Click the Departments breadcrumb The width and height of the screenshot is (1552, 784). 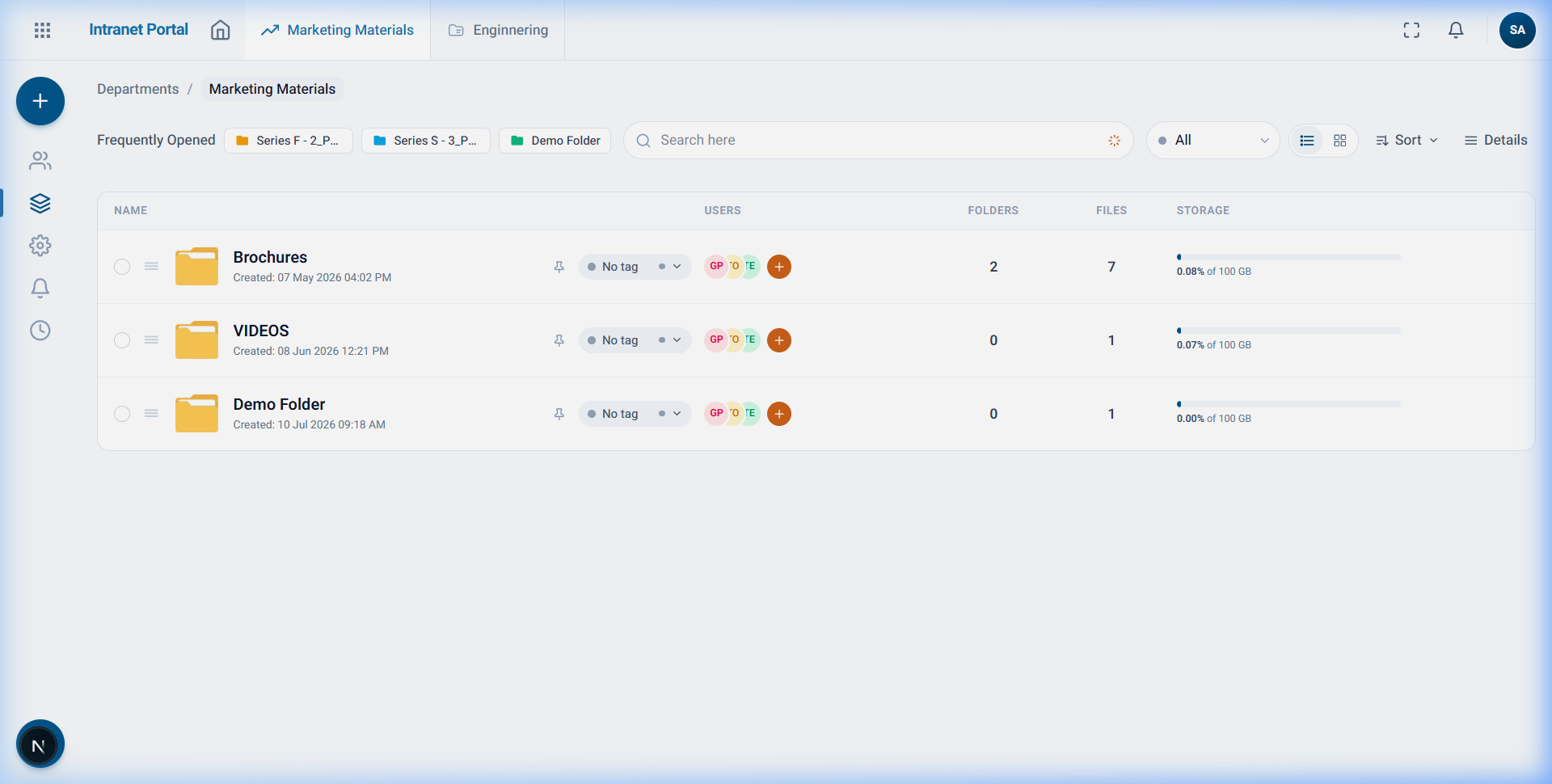click(x=138, y=89)
